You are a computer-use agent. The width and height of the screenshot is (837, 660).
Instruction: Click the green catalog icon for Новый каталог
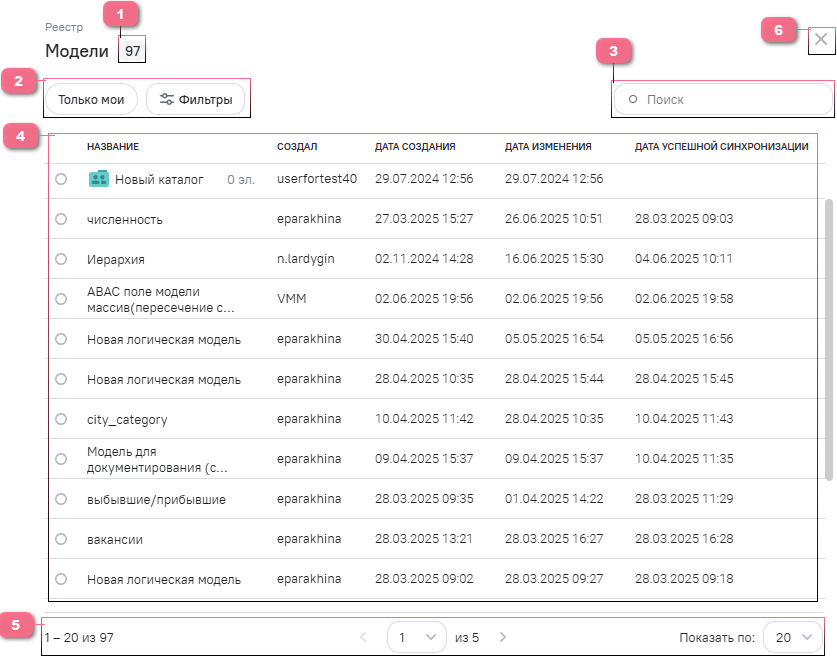98,179
